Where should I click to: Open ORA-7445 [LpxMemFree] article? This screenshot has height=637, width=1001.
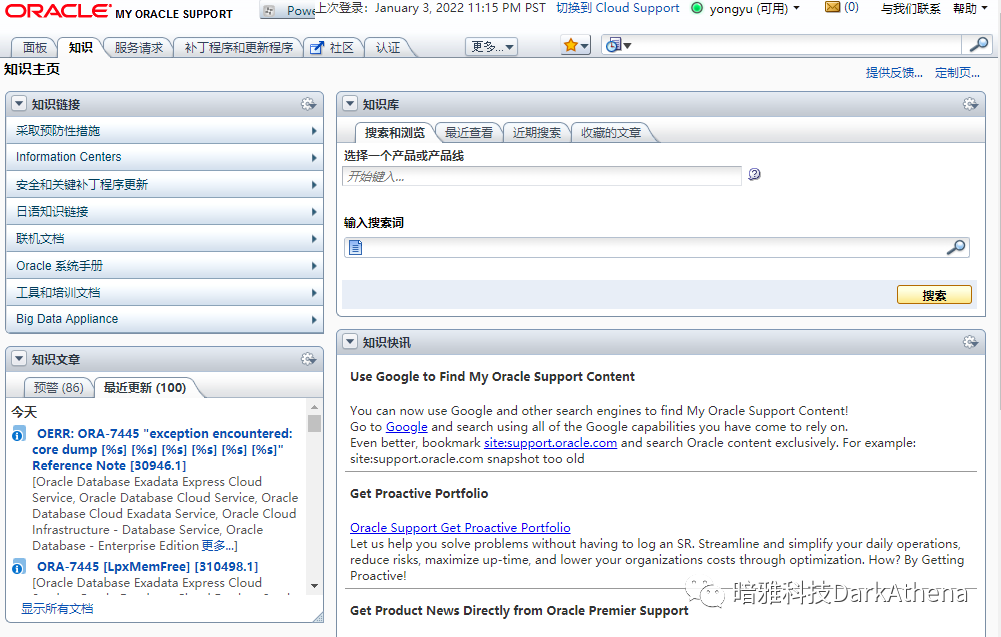pos(147,567)
